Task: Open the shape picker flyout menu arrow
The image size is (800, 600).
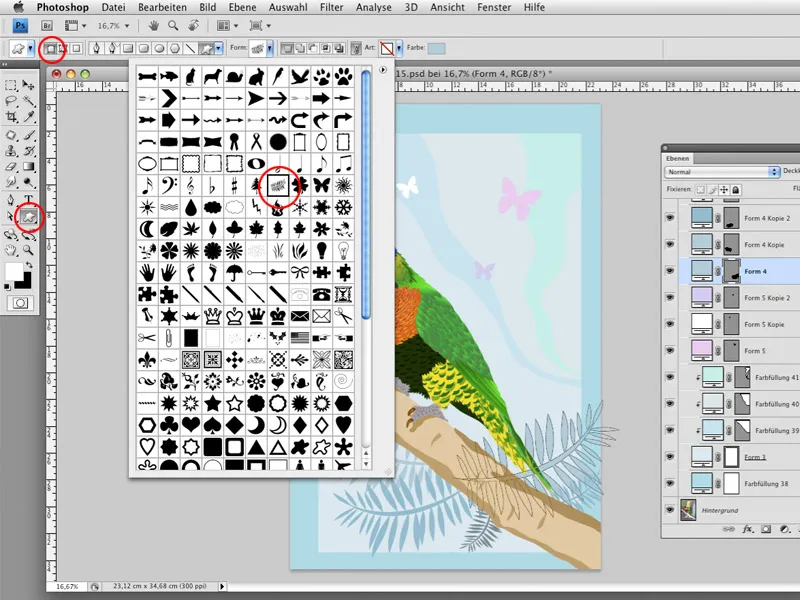Action: 383,70
